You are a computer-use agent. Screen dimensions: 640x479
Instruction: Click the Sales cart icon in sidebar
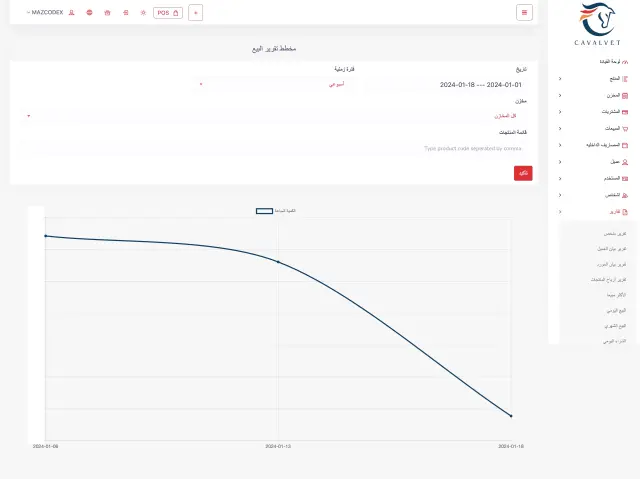[x=625, y=129]
